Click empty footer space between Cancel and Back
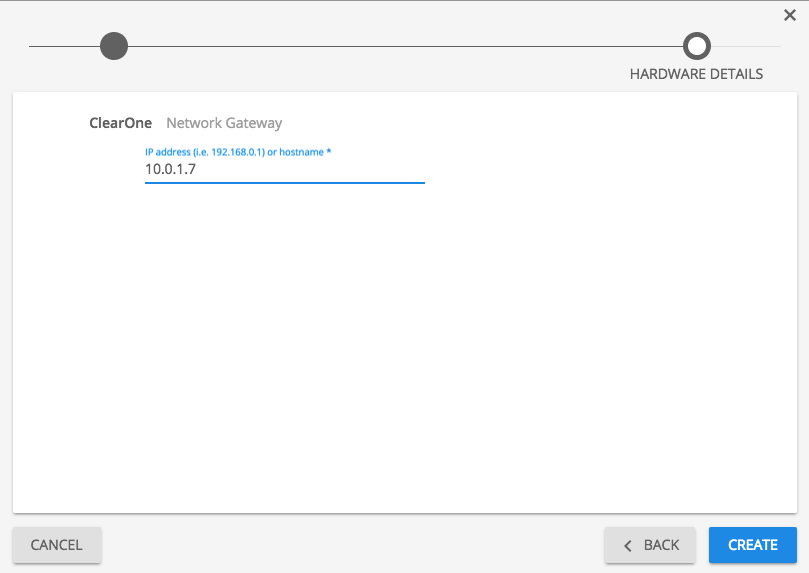 [350, 545]
